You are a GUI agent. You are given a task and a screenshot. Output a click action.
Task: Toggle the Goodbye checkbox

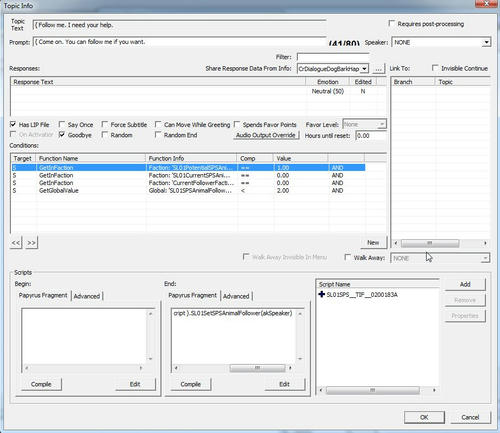pos(62,135)
